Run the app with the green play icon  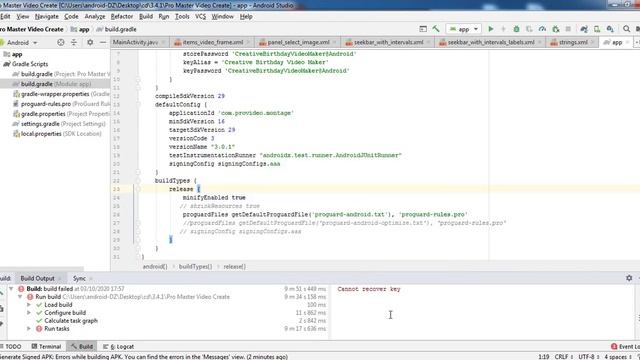pos(491,29)
